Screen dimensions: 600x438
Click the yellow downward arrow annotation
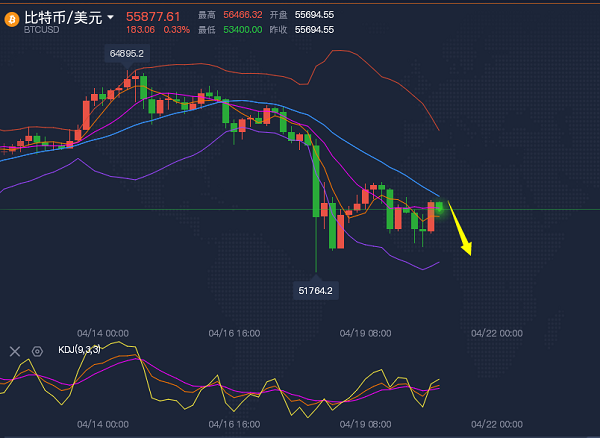pyautogui.click(x=460, y=228)
